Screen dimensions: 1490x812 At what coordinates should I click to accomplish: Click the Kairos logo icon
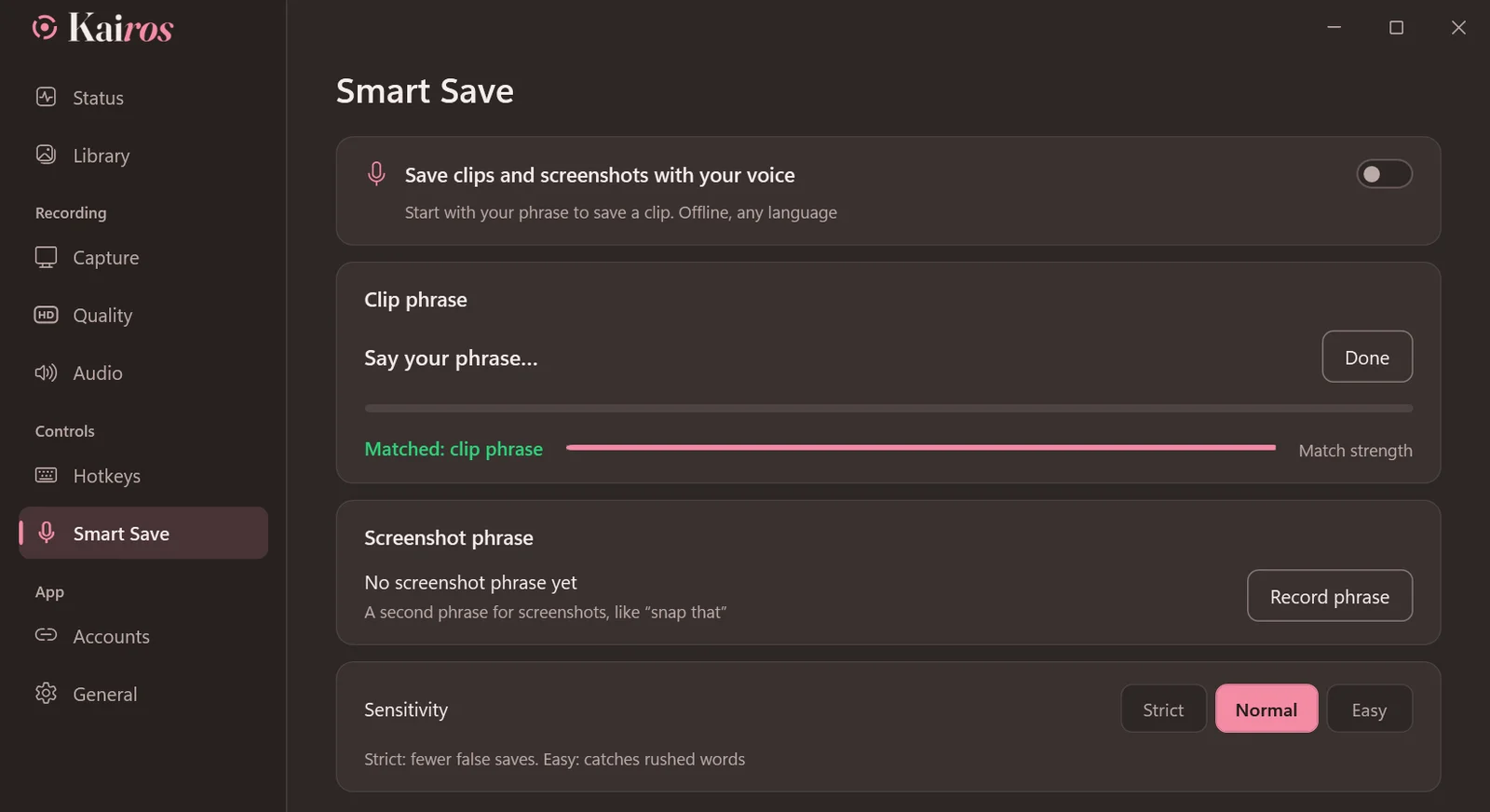pyautogui.click(x=45, y=28)
